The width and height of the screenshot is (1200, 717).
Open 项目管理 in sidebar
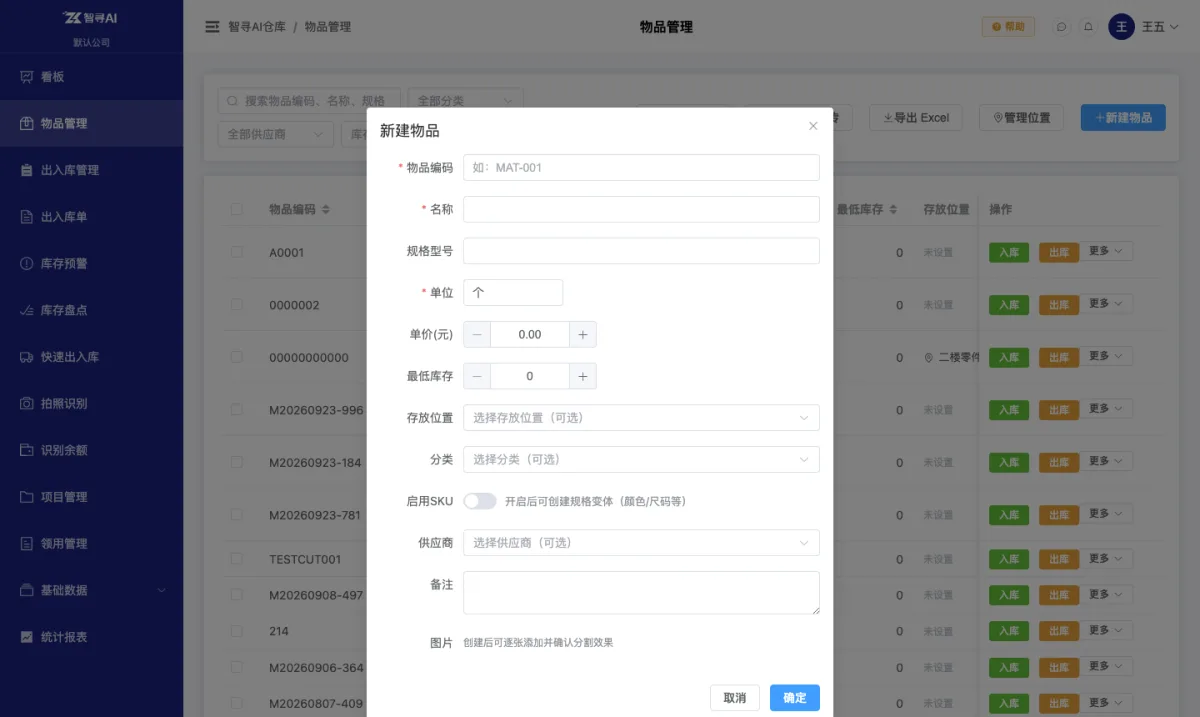[x=91, y=497]
